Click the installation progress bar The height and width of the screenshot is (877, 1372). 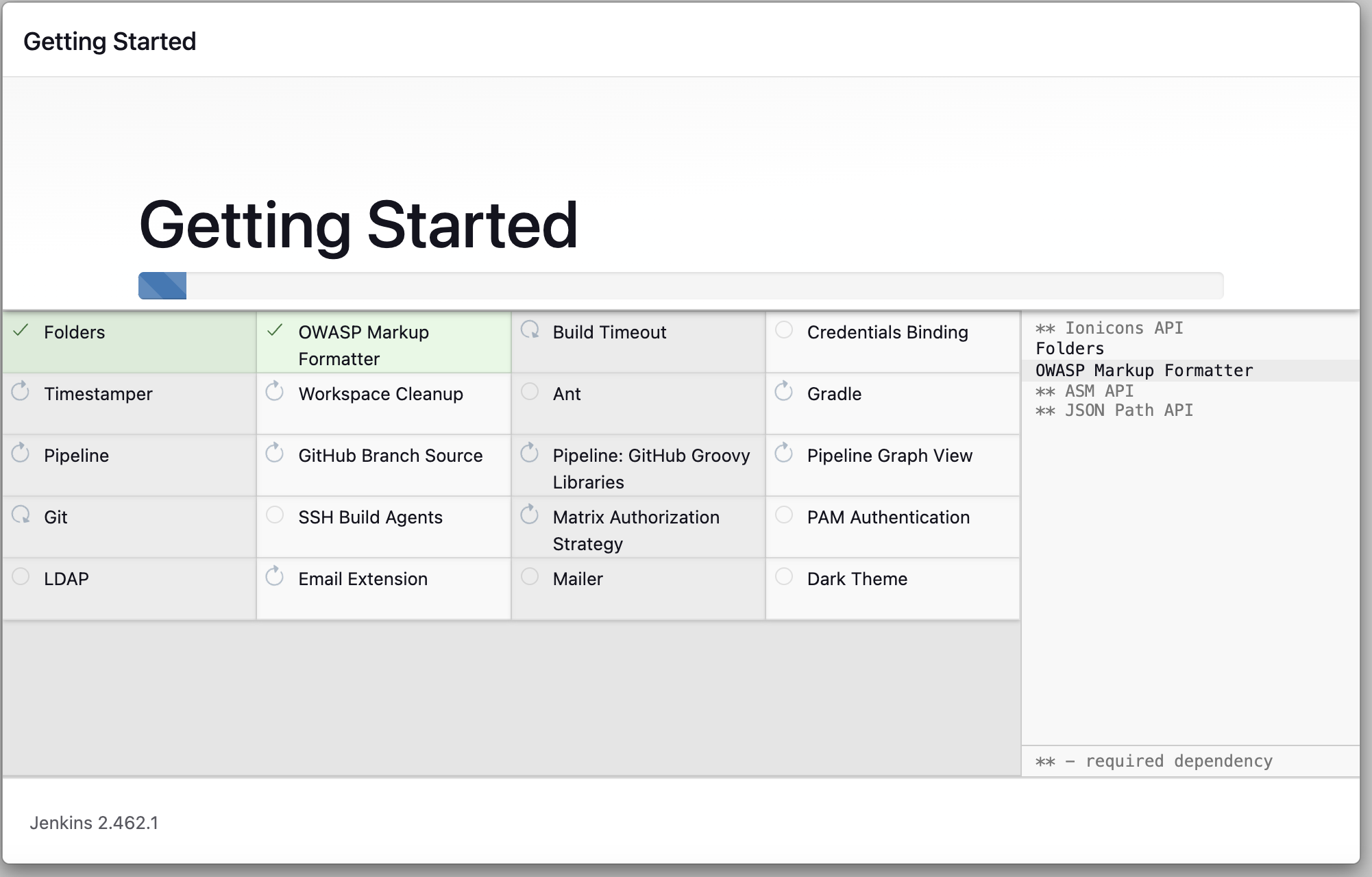tap(681, 286)
